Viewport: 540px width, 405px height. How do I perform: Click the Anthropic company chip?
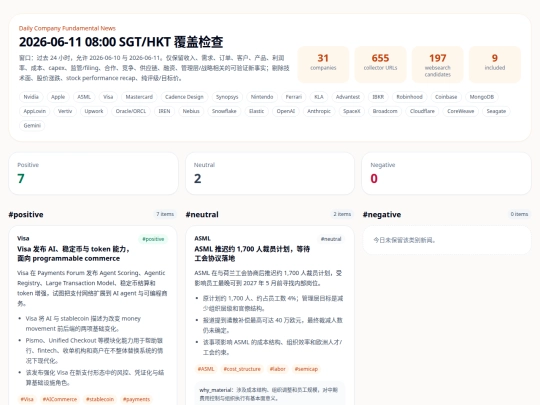319,111
